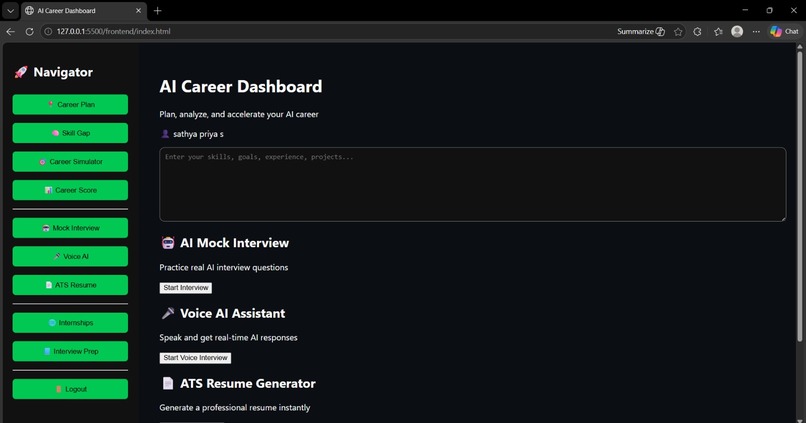The height and width of the screenshot is (423, 806).
Task: Select the AI Career Dashboard browser tab
Action: [x=83, y=11]
